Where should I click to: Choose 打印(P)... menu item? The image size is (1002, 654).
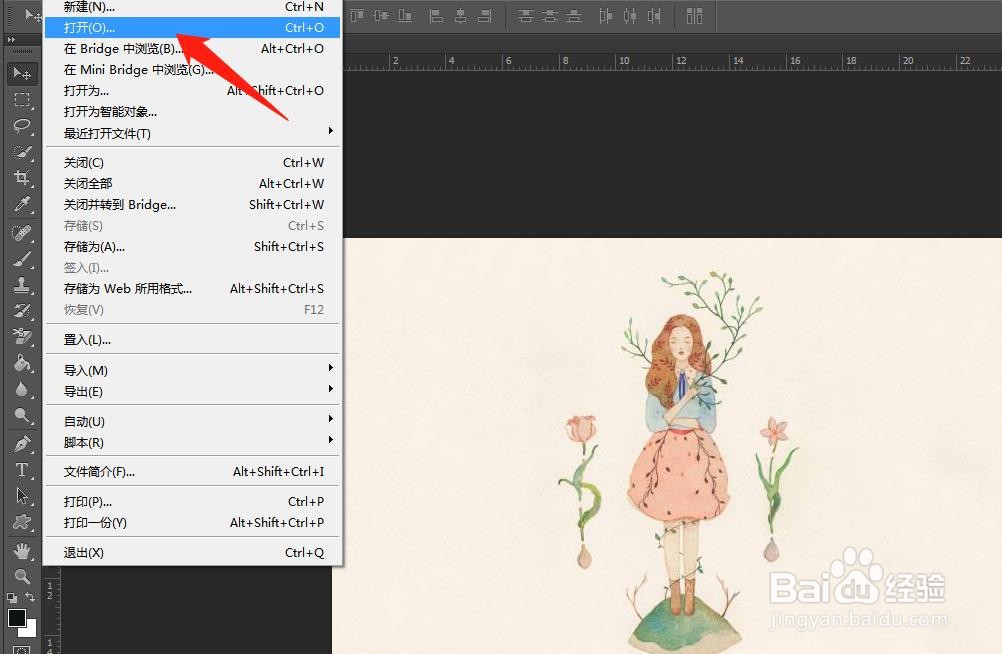192,502
